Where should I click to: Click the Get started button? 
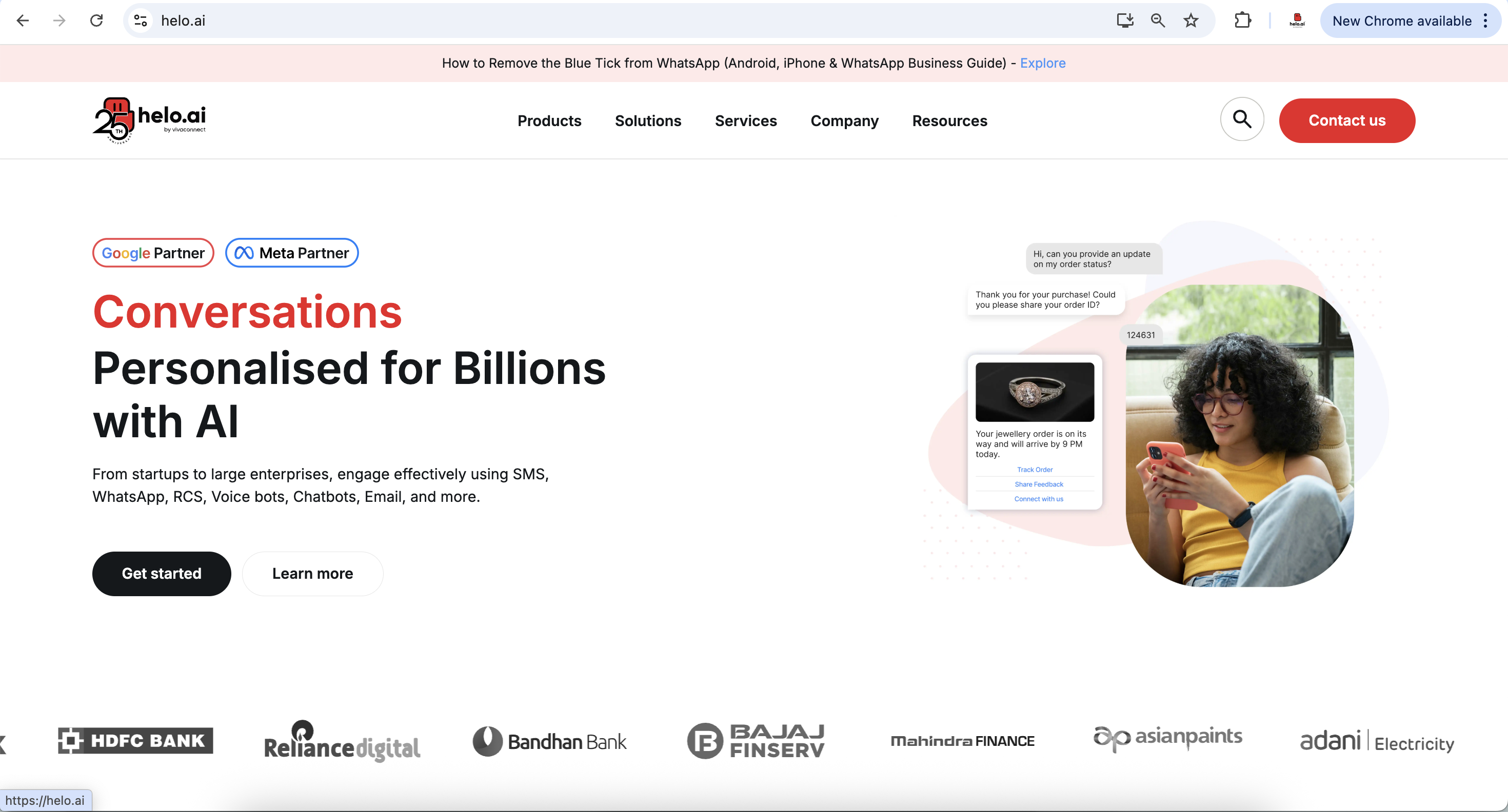(162, 573)
